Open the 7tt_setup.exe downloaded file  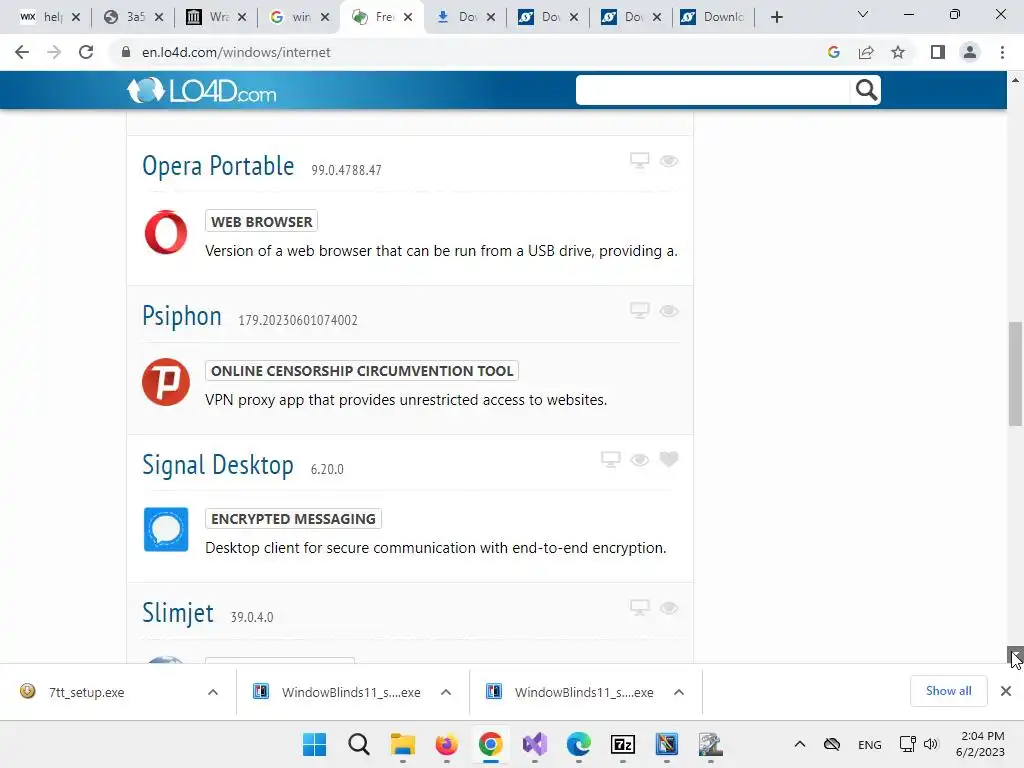86,692
